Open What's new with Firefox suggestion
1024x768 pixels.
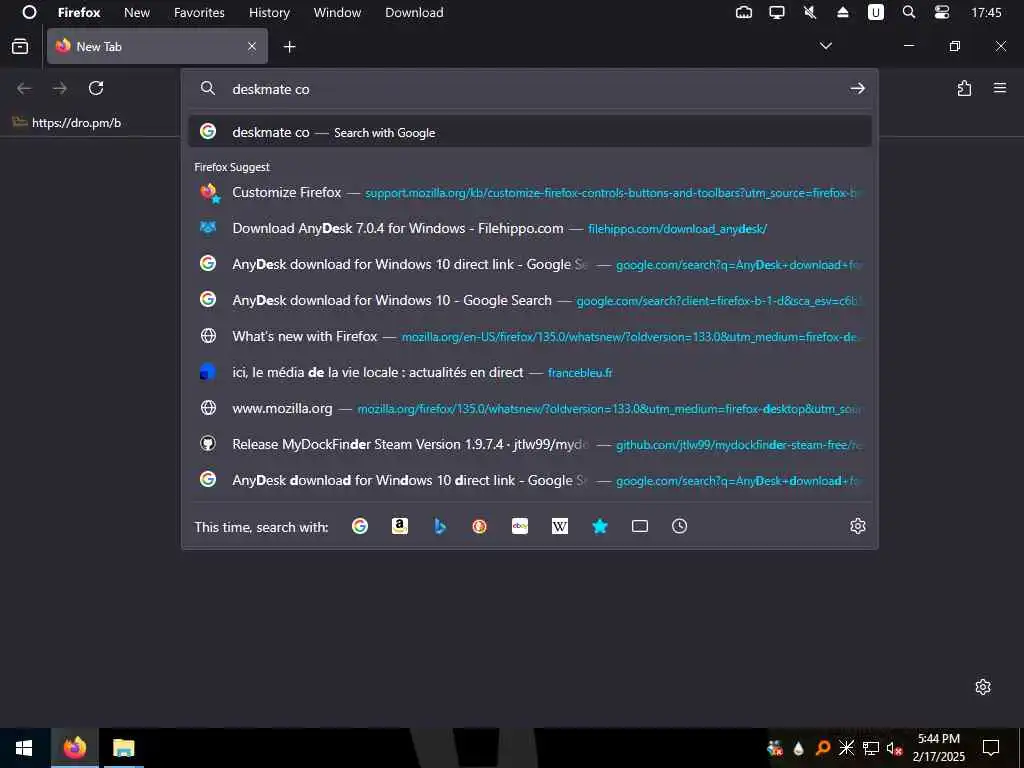[530, 336]
